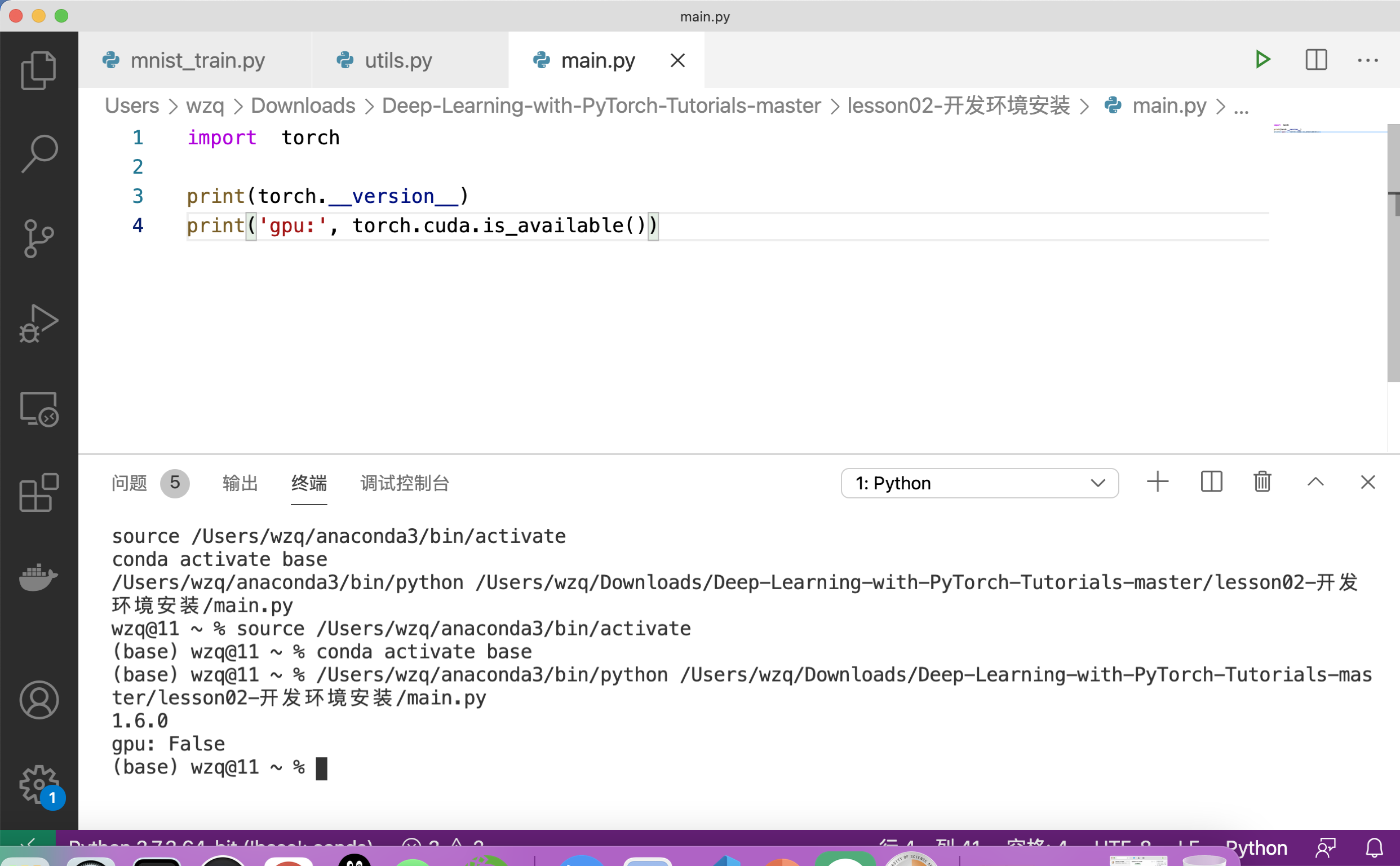Switch to the 调试控制台 tab
The height and width of the screenshot is (866, 1400).
pos(404,483)
